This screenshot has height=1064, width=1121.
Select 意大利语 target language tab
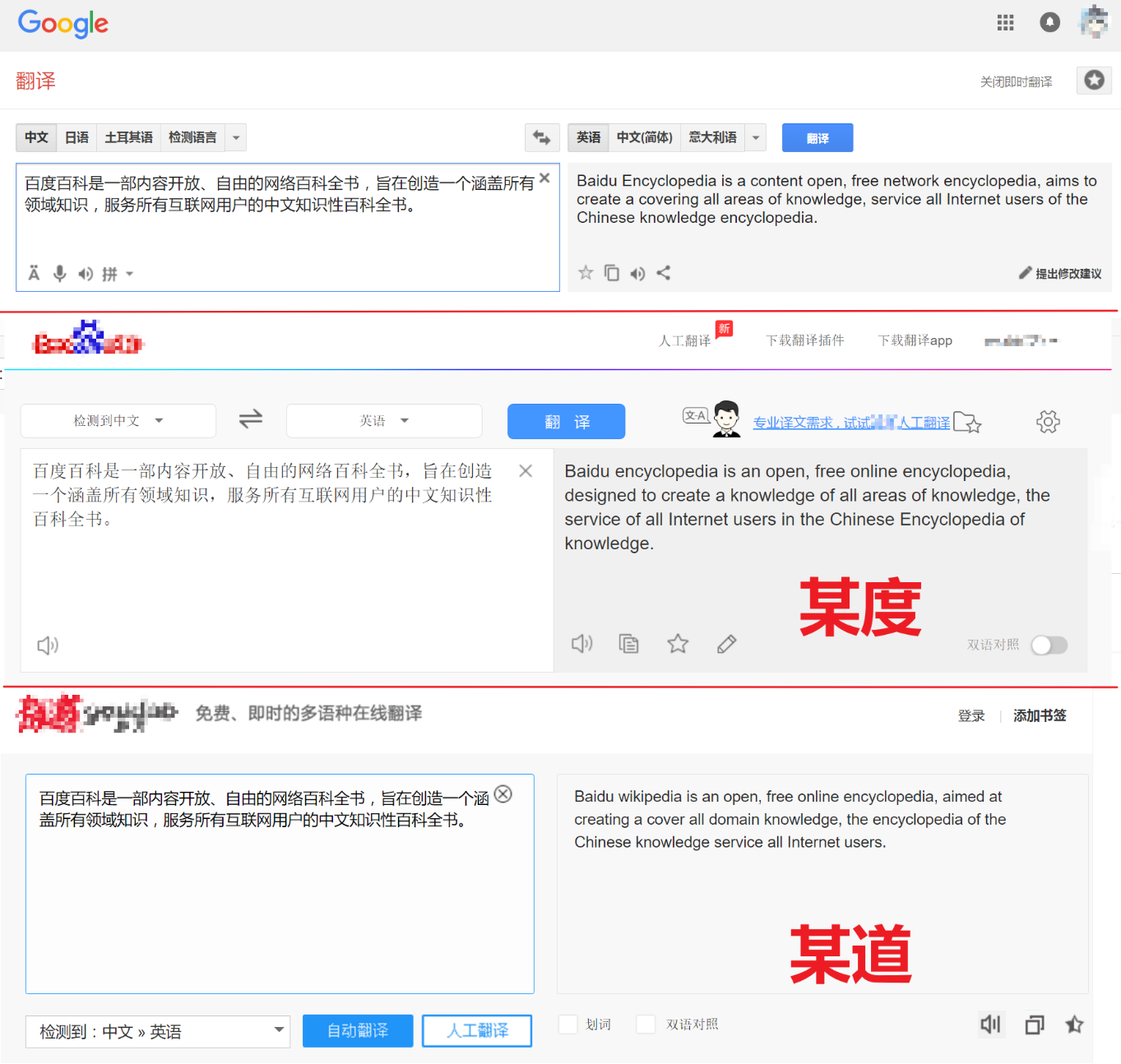coord(712,137)
